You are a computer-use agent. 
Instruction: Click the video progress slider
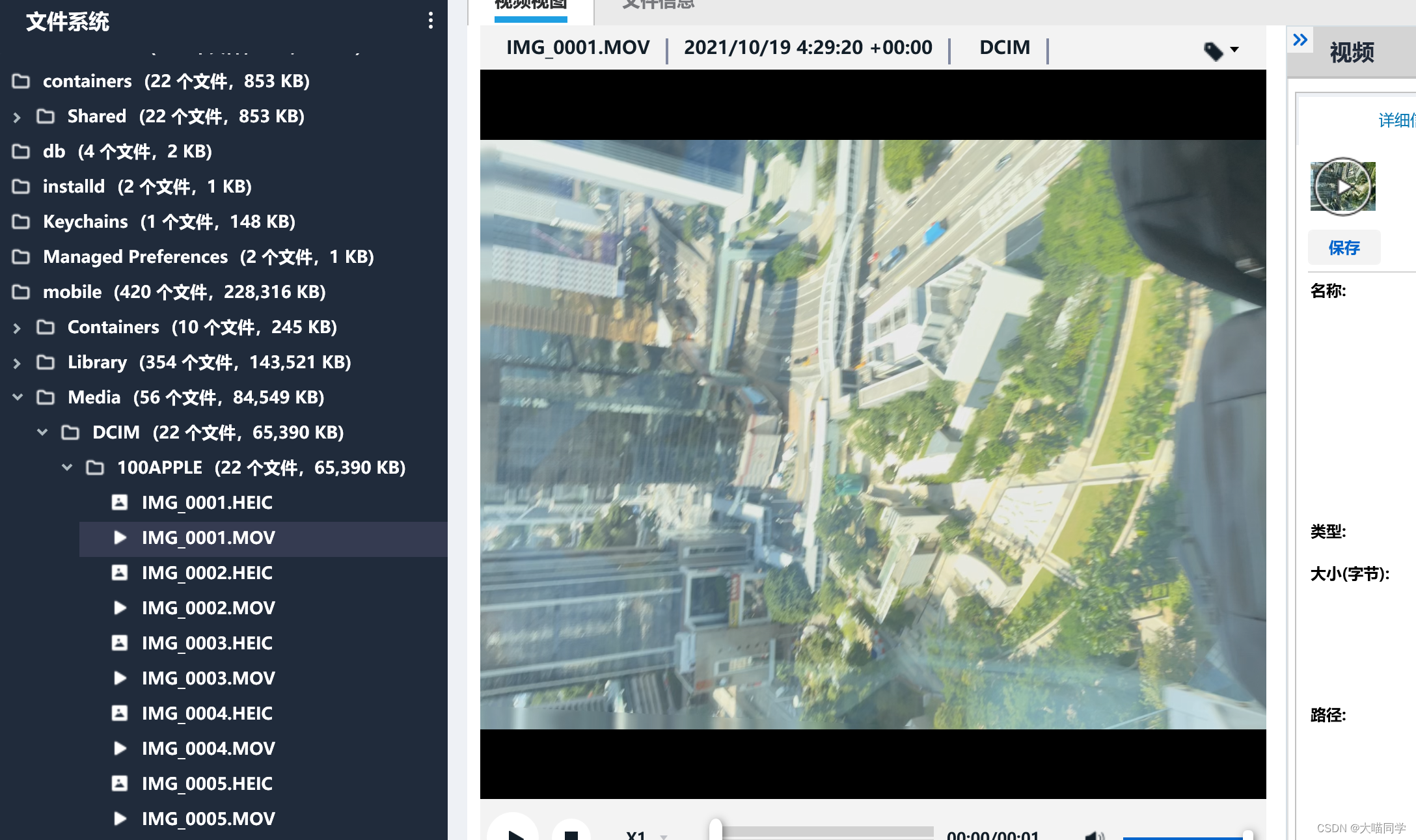coord(826,832)
